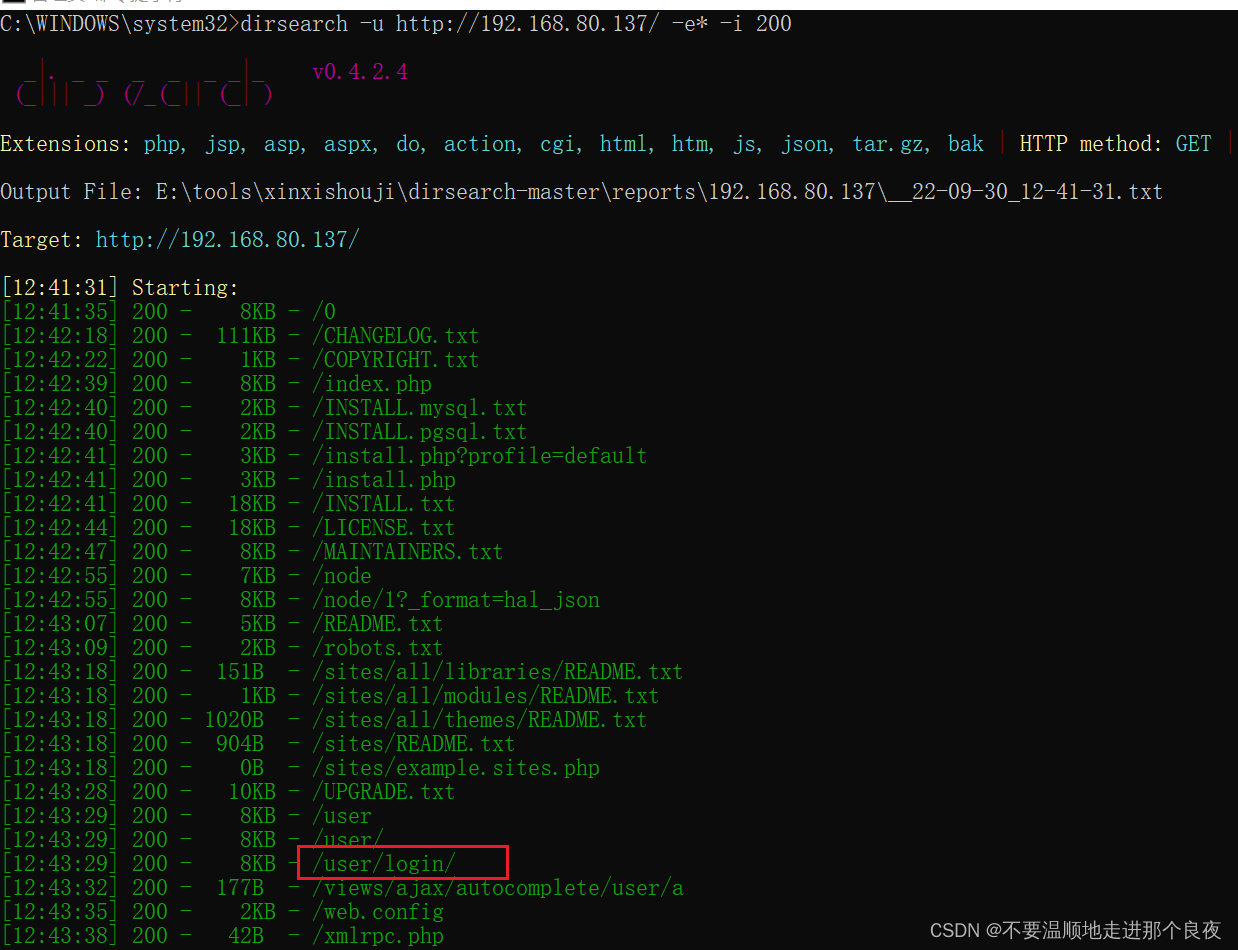Click the /MAINTAINERS.txt result path

pyautogui.click(x=408, y=552)
